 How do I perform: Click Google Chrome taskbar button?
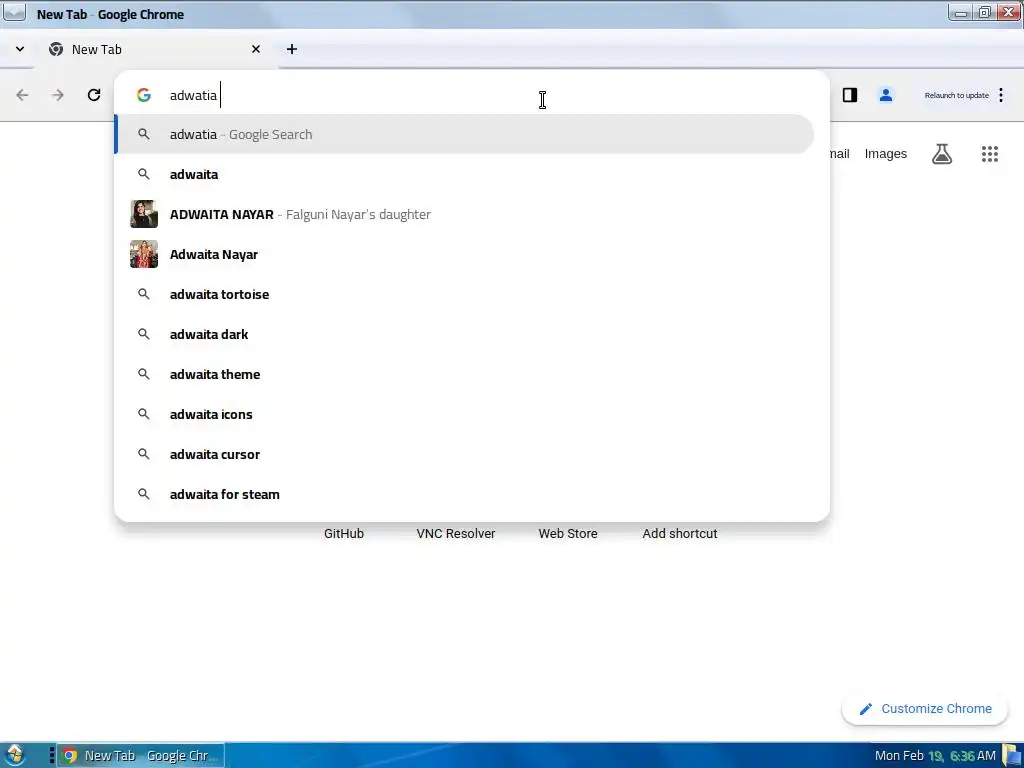140,756
